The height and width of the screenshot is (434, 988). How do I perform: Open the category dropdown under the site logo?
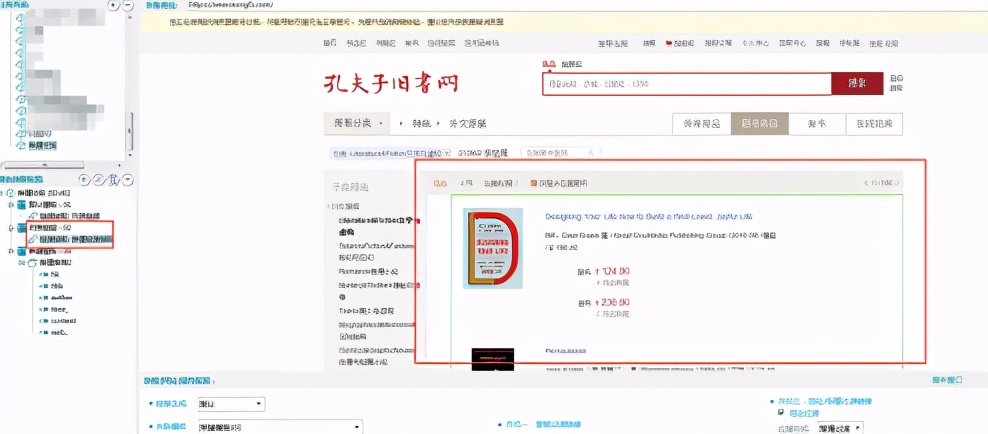coord(355,123)
